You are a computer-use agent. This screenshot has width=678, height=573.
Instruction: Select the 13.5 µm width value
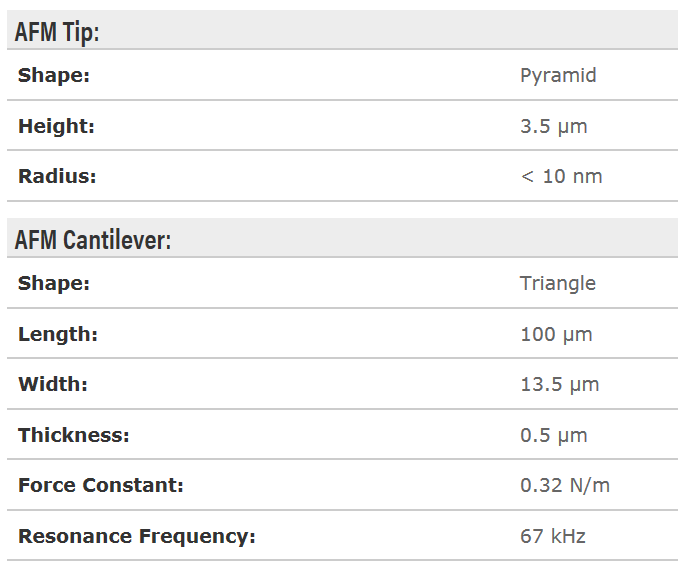pyautogui.click(x=560, y=384)
